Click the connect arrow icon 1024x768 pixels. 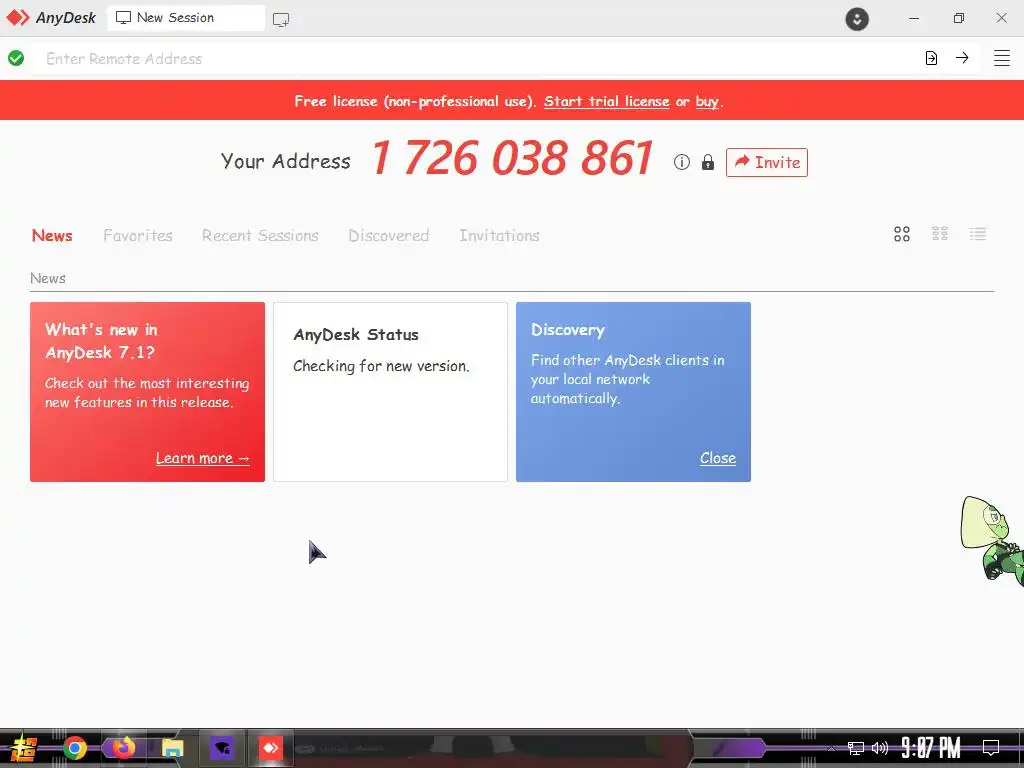click(962, 57)
